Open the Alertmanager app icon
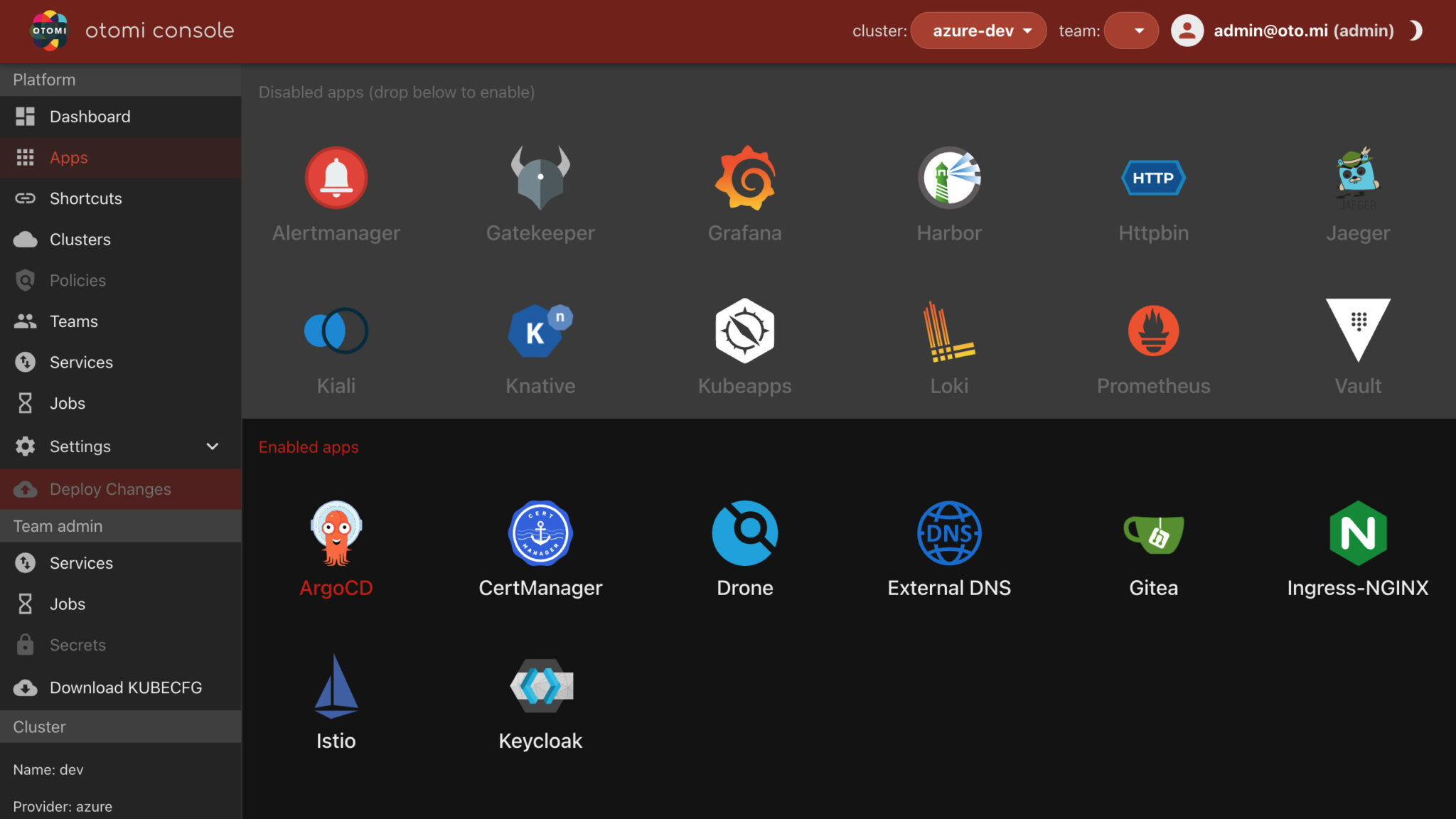The width and height of the screenshot is (1456, 819). point(336,178)
